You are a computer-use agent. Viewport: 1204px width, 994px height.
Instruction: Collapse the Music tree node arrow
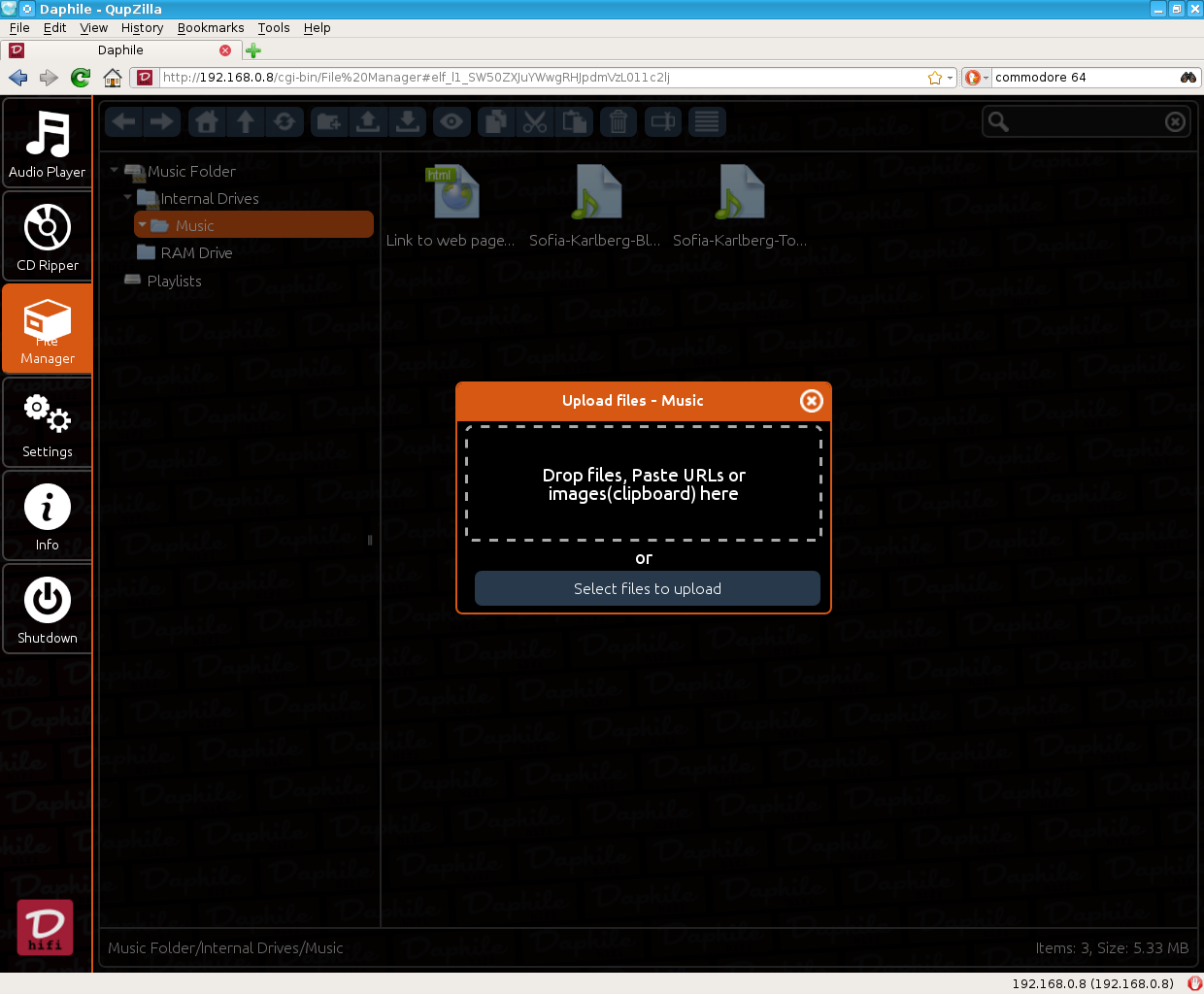(143, 225)
